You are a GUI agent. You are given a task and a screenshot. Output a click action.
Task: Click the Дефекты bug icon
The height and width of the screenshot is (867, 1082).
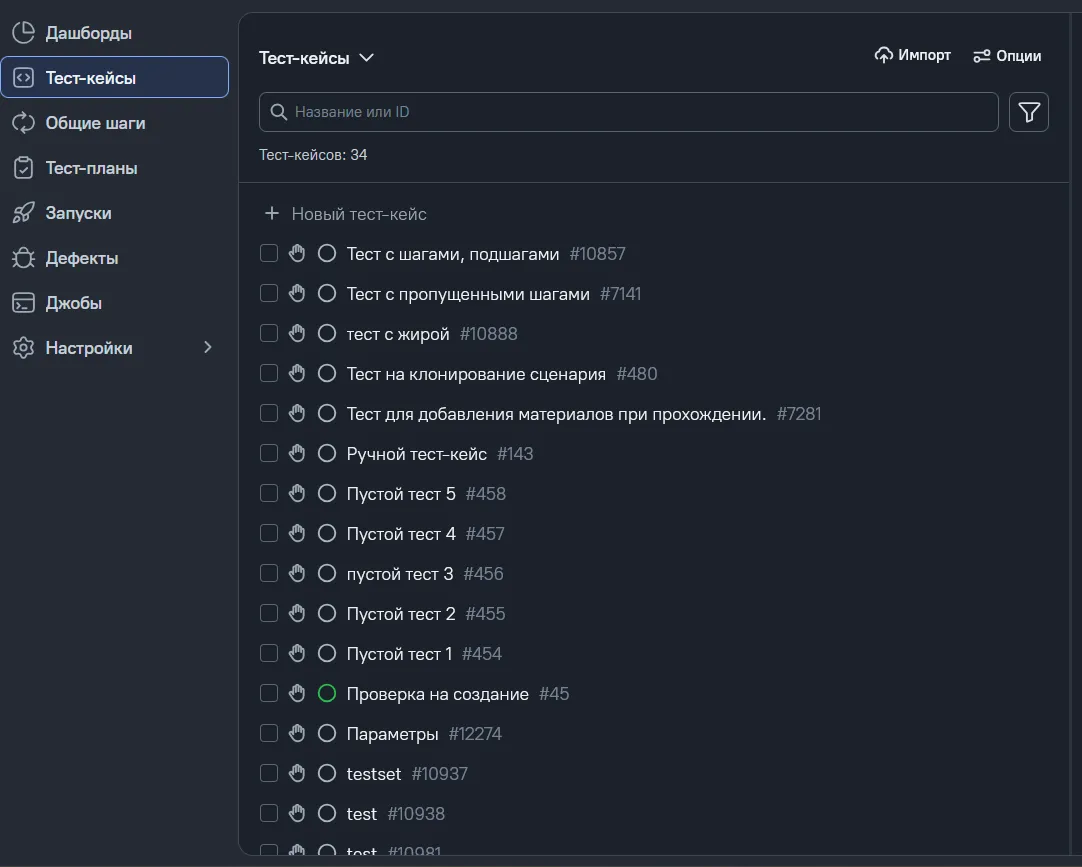pos(23,258)
